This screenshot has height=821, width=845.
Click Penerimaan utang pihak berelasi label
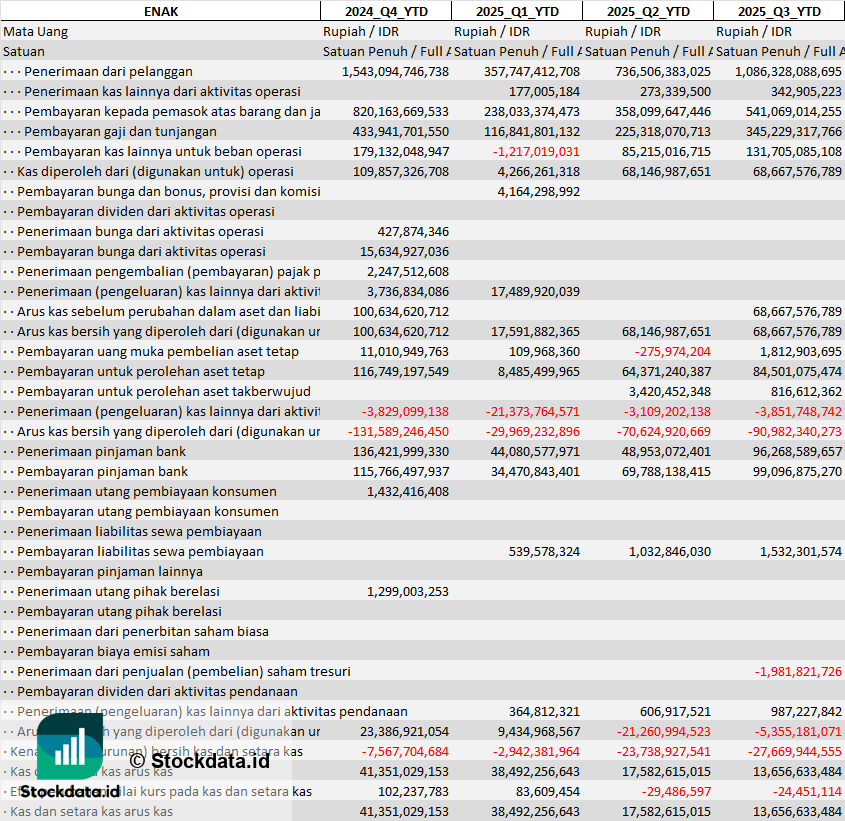[119, 591]
